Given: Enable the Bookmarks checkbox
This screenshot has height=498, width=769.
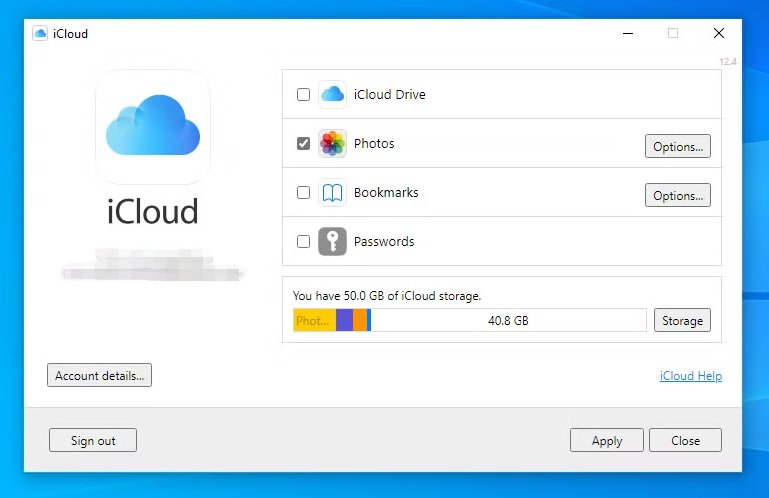Looking at the screenshot, I should click(x=304, y=192).
